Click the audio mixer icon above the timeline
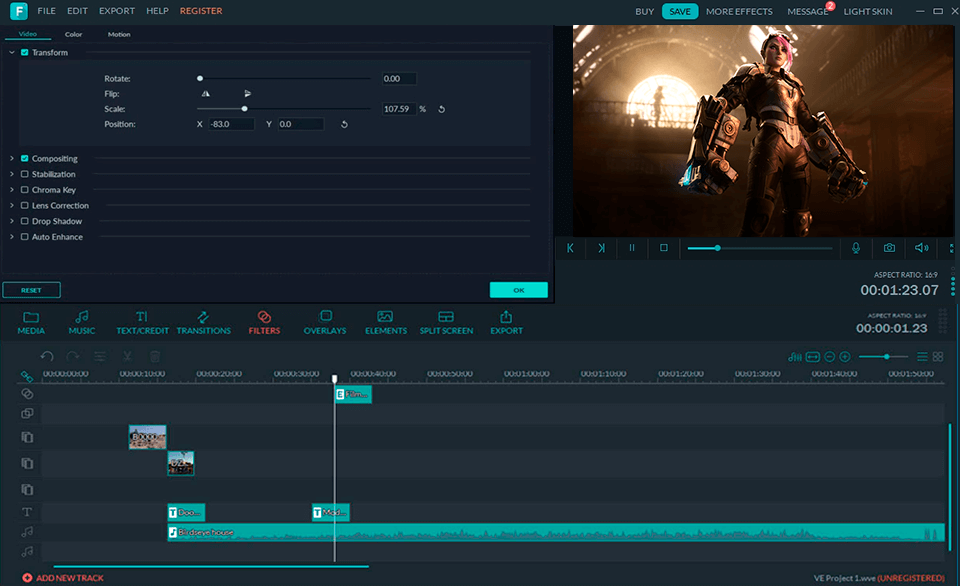The height and width of the screenshot is (586, 960). pyautogui.click(x=795, y=356)
